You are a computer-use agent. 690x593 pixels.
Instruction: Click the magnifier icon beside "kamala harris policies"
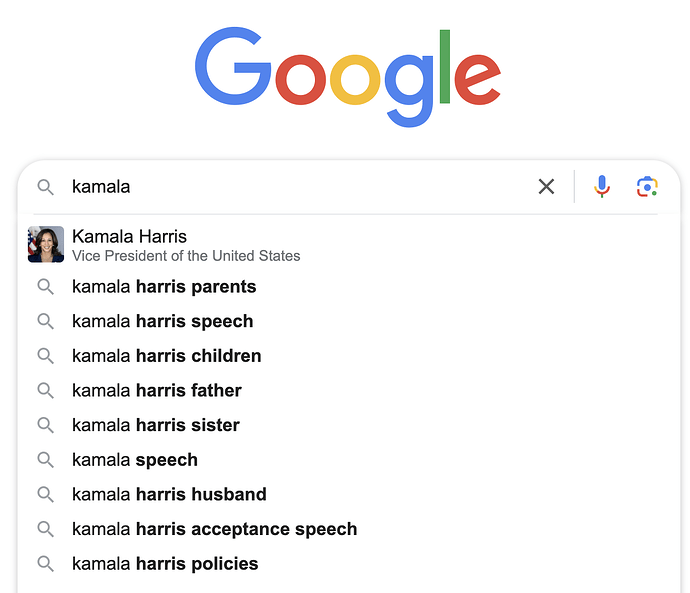tap(45, 564)
